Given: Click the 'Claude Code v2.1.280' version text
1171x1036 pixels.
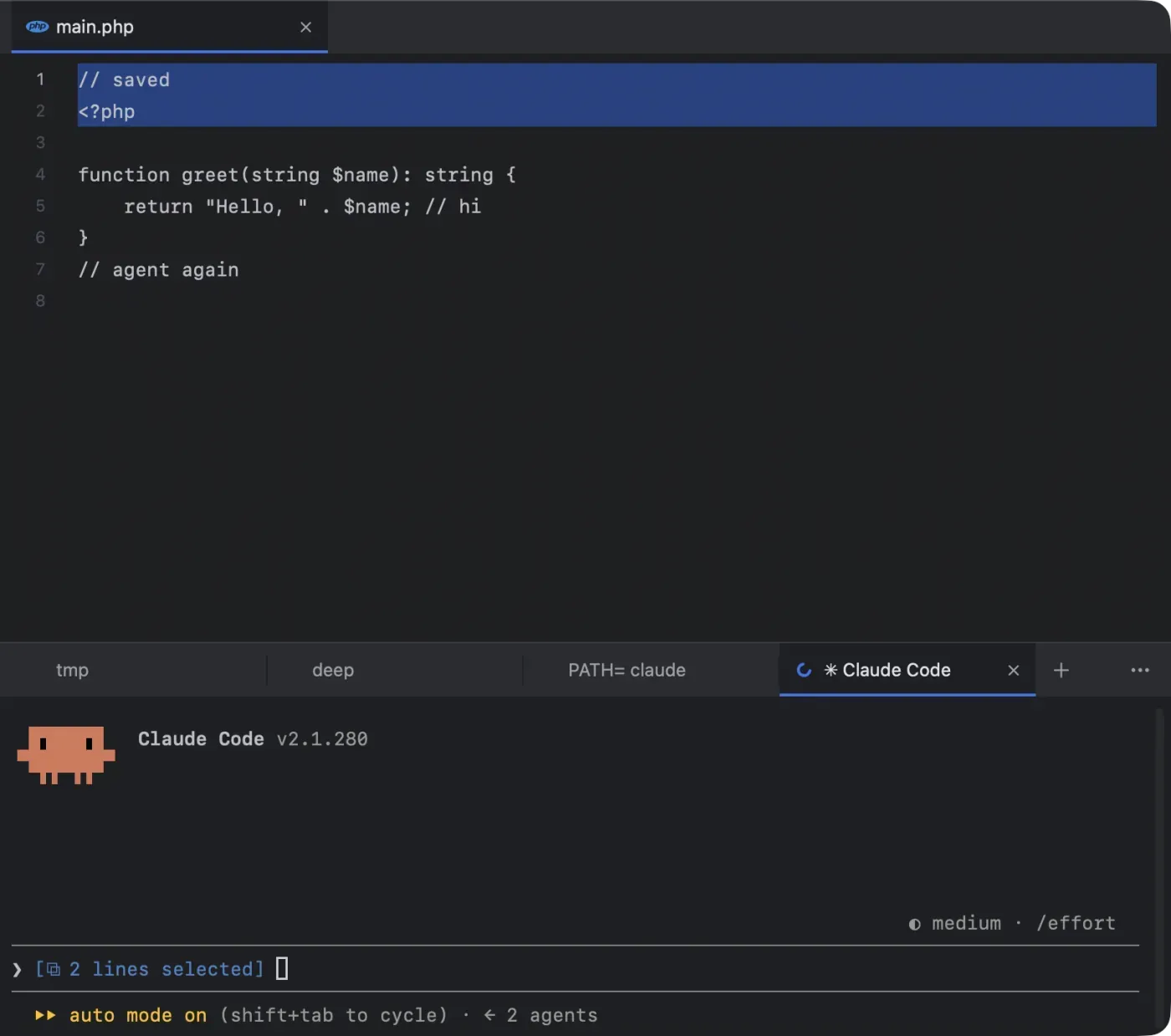Looking at the screenshot, I should [x=253, y=739].
